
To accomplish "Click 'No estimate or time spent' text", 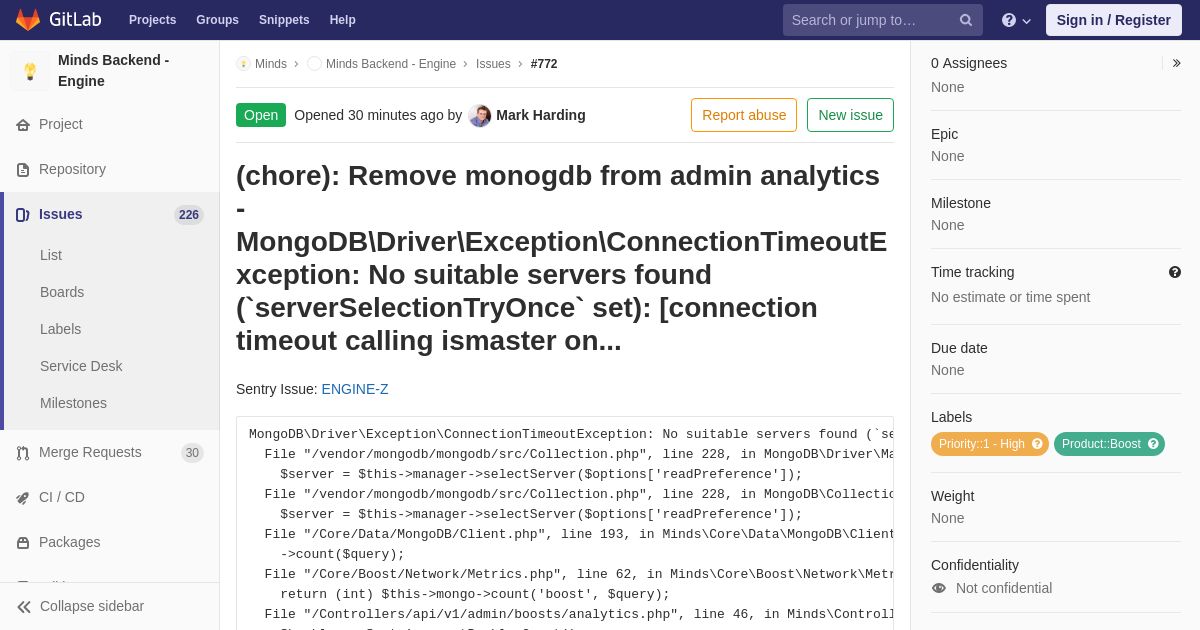I will coord(1010,297).
